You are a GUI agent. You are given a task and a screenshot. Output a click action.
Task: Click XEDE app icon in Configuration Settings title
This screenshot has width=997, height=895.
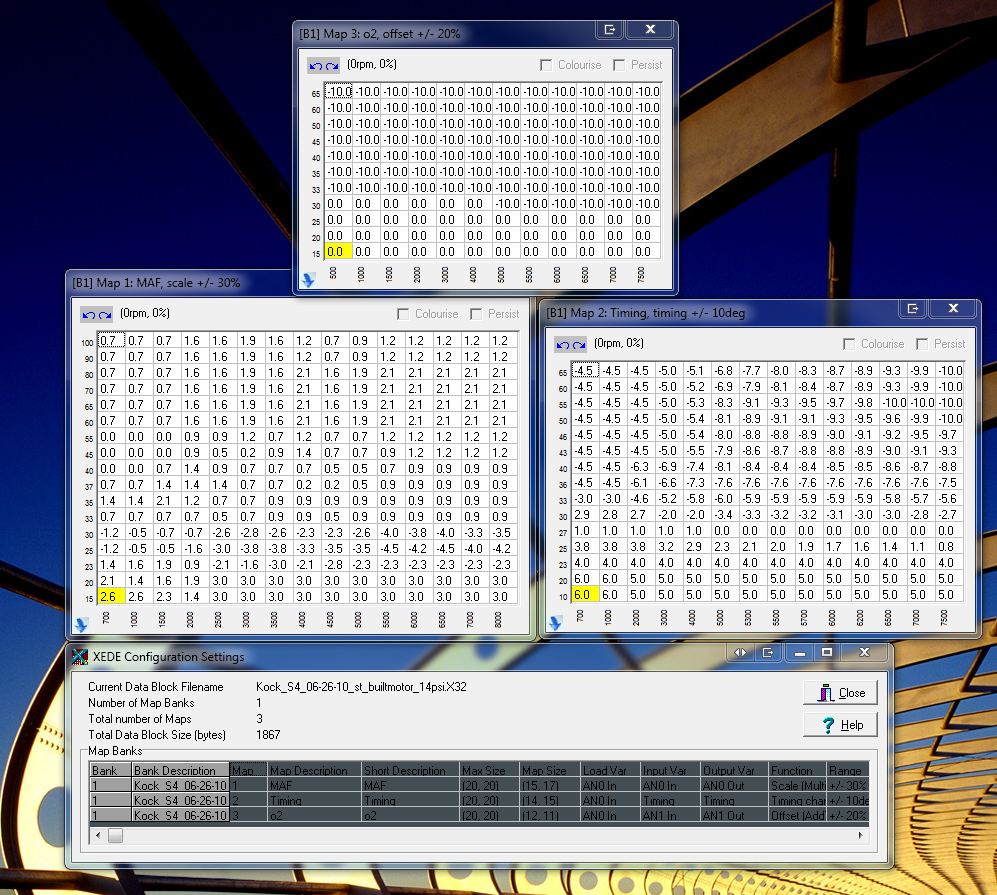80,657
